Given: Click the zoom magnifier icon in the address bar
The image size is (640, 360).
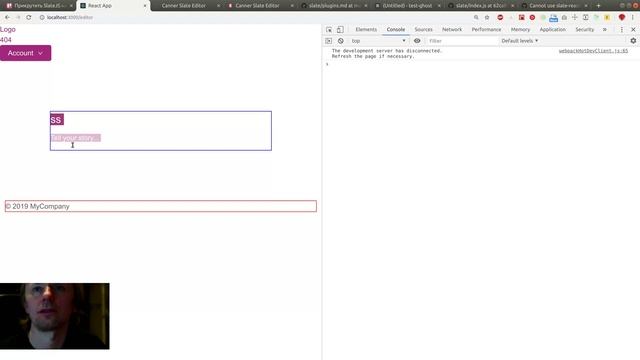Looking at the screenshot, I should (x=476, y=18).
